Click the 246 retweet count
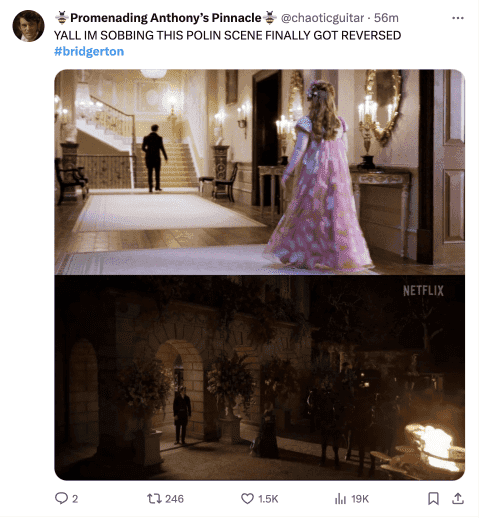The height and width of the screenshot is (518, 480). [x=174, y=499]
